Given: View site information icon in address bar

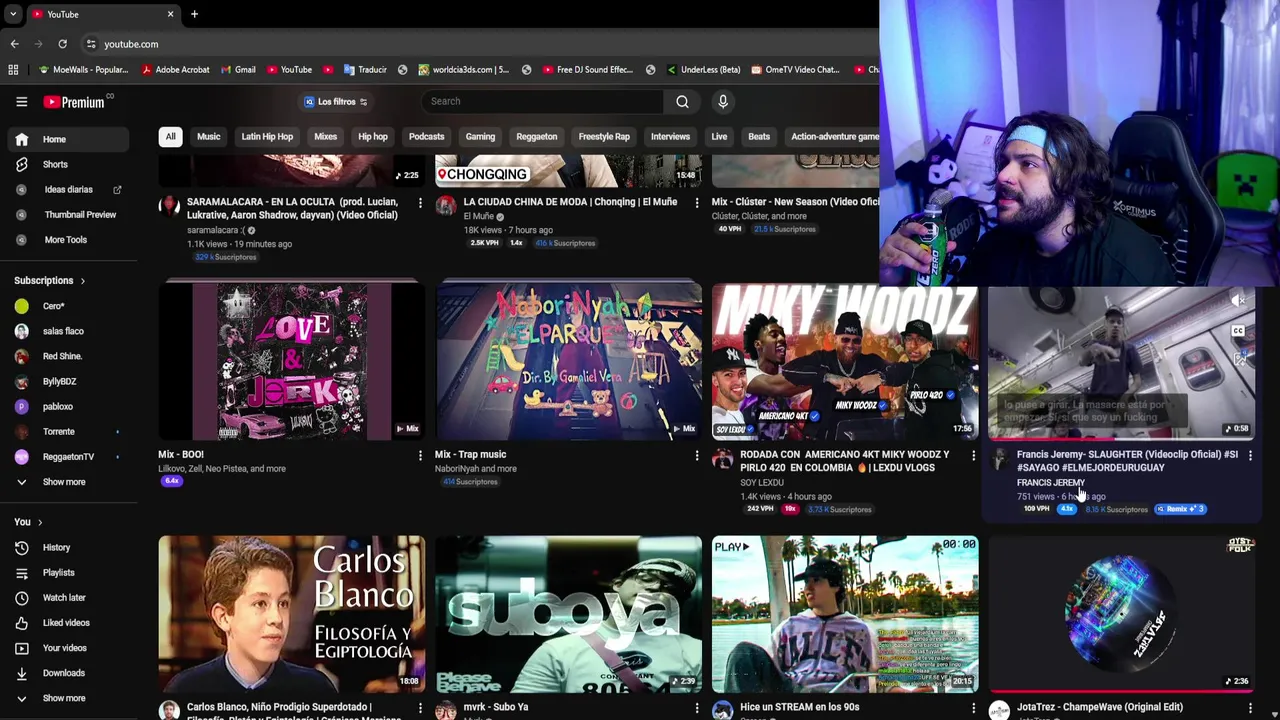Looking at the screenshot, I should click(91, 44).
